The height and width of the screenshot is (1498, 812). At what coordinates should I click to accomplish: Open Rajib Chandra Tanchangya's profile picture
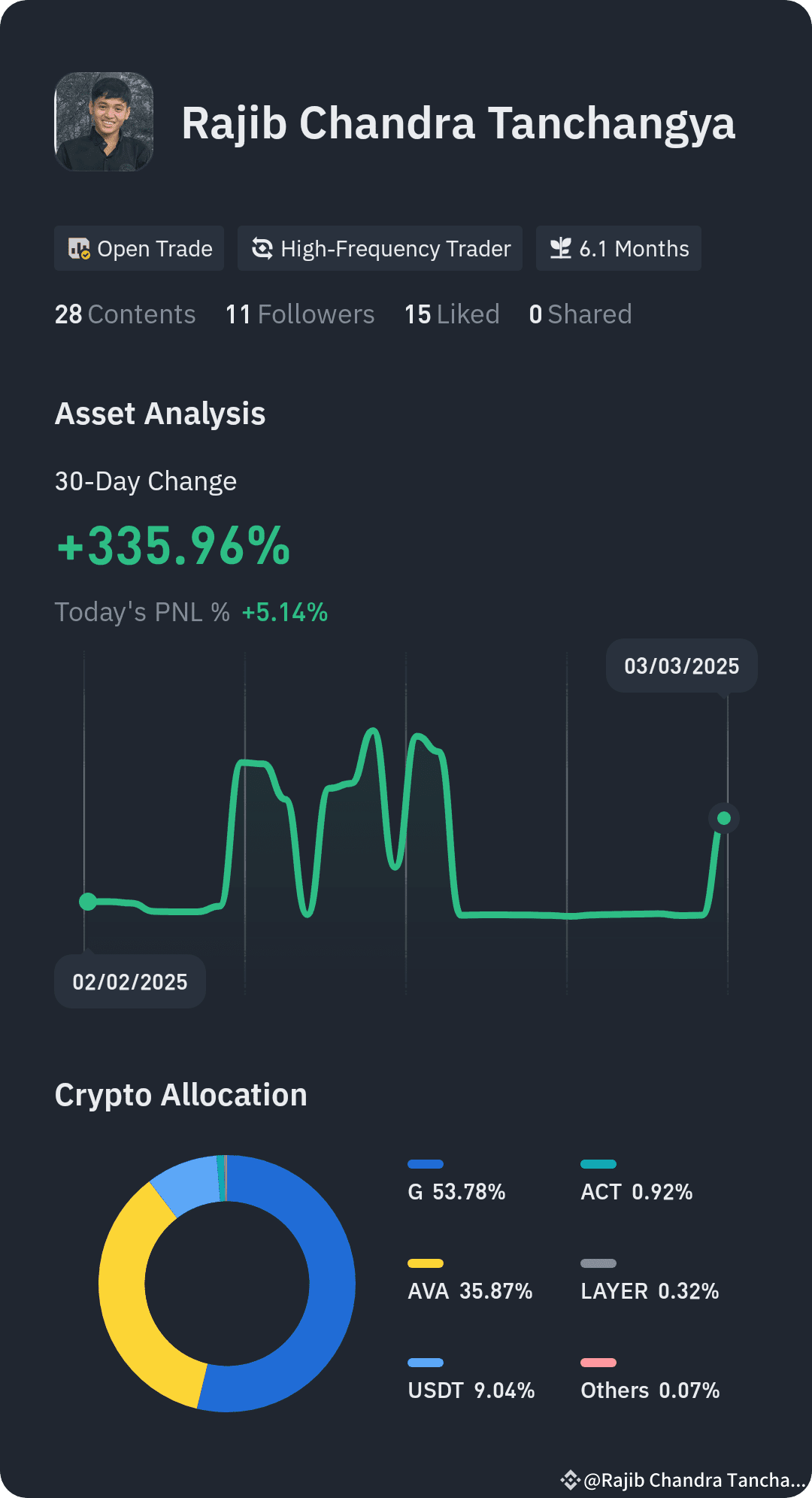[x=104, y=122]
